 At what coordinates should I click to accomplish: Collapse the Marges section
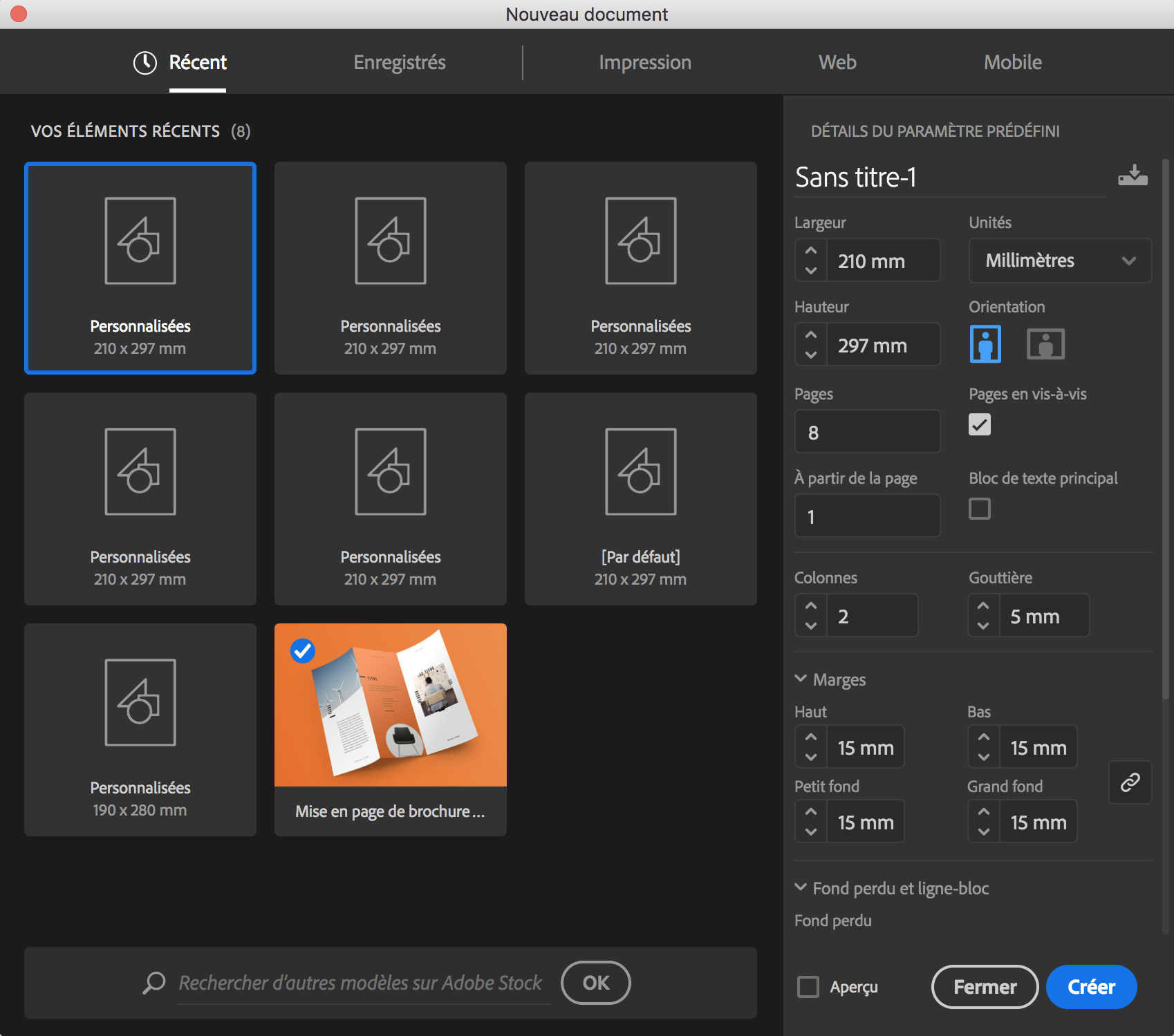tap(801, 679)
